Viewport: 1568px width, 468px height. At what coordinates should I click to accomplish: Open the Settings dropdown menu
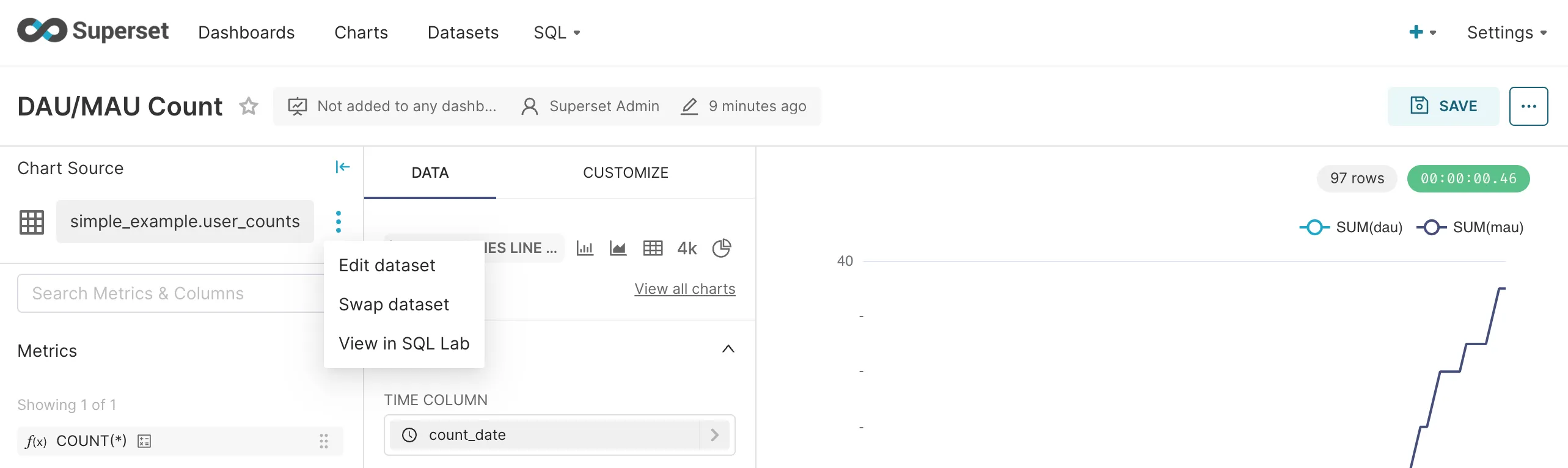click(1506, 32)
